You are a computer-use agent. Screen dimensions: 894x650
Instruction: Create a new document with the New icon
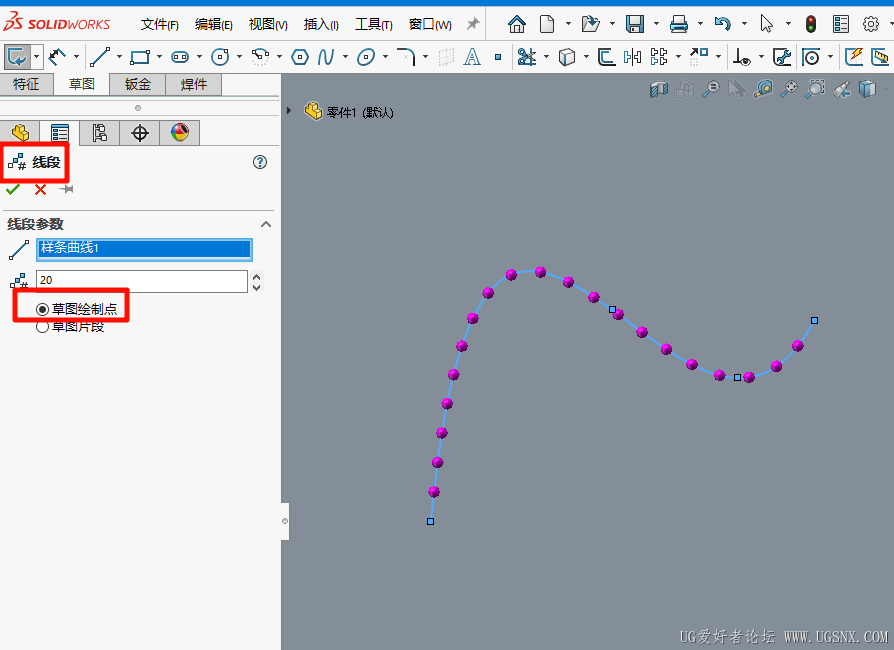[547, 24]
